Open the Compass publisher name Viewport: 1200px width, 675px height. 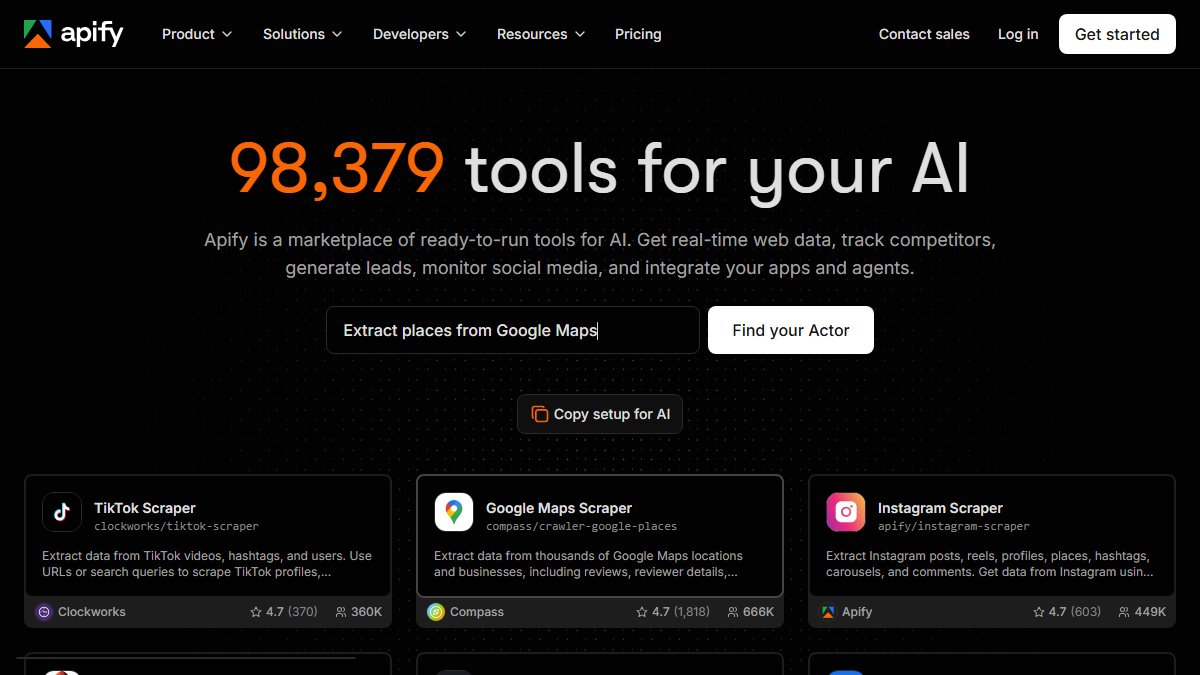pyautogui.click(x=477, y=612)
